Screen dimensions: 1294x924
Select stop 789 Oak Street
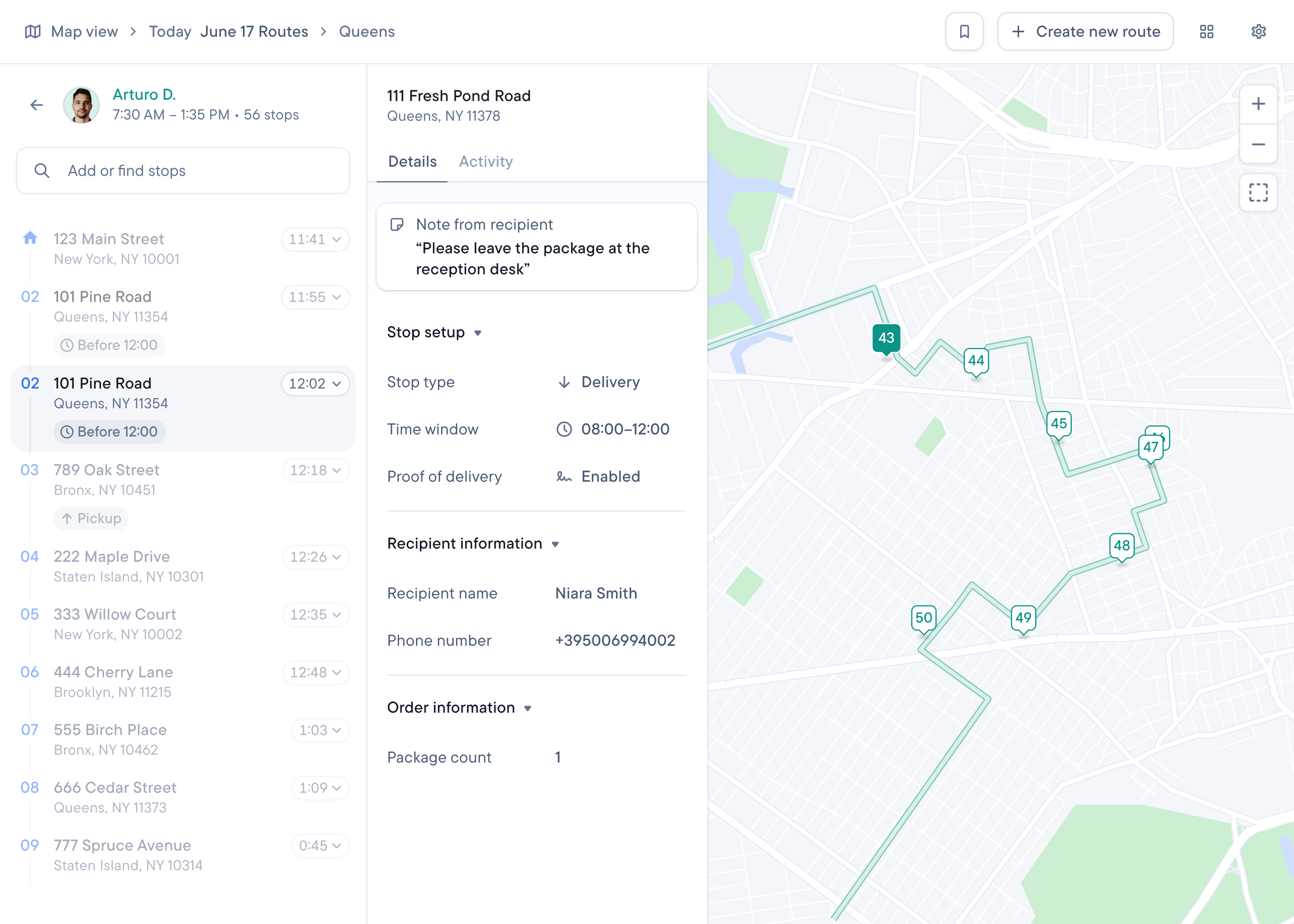183,494
